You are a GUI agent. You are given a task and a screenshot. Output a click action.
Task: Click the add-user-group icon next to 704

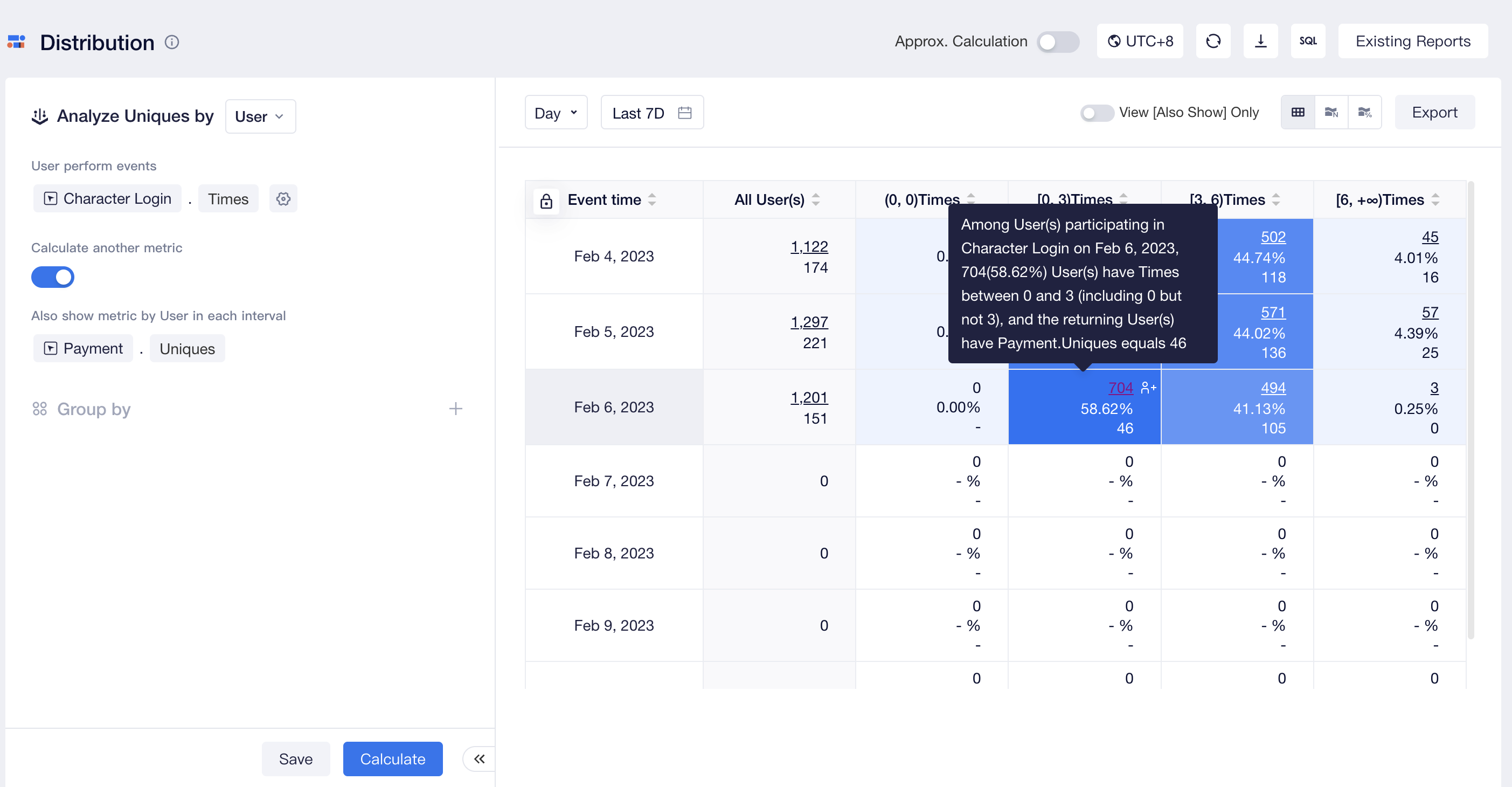[1148, 388]
